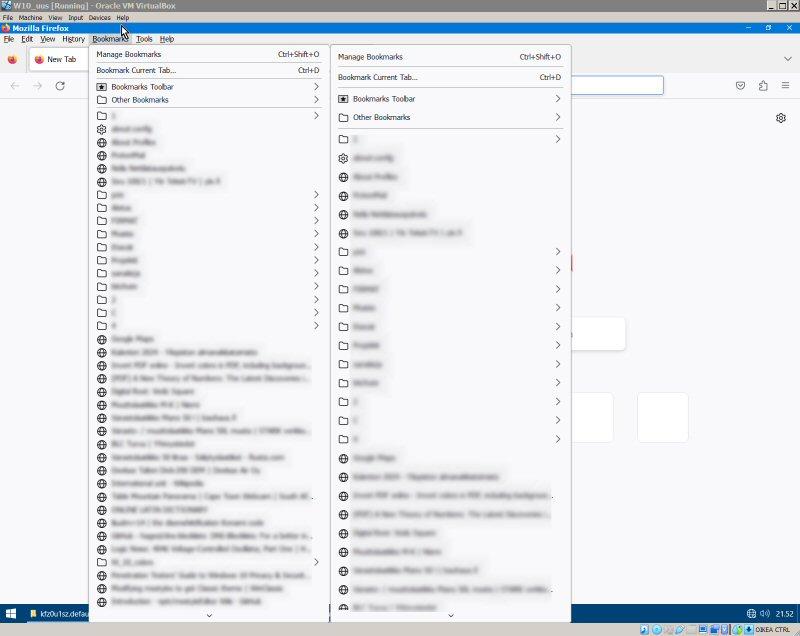Click the Reload page button

60,86
